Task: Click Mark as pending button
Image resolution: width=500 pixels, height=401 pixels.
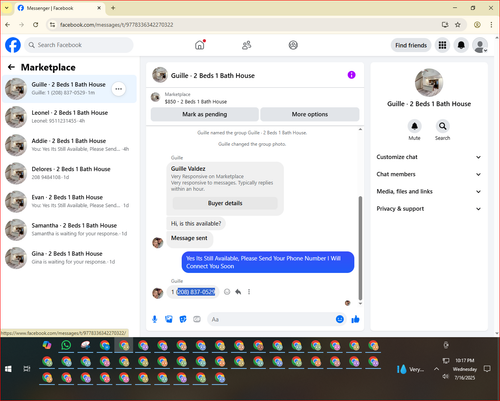Action: pos(205,114)
